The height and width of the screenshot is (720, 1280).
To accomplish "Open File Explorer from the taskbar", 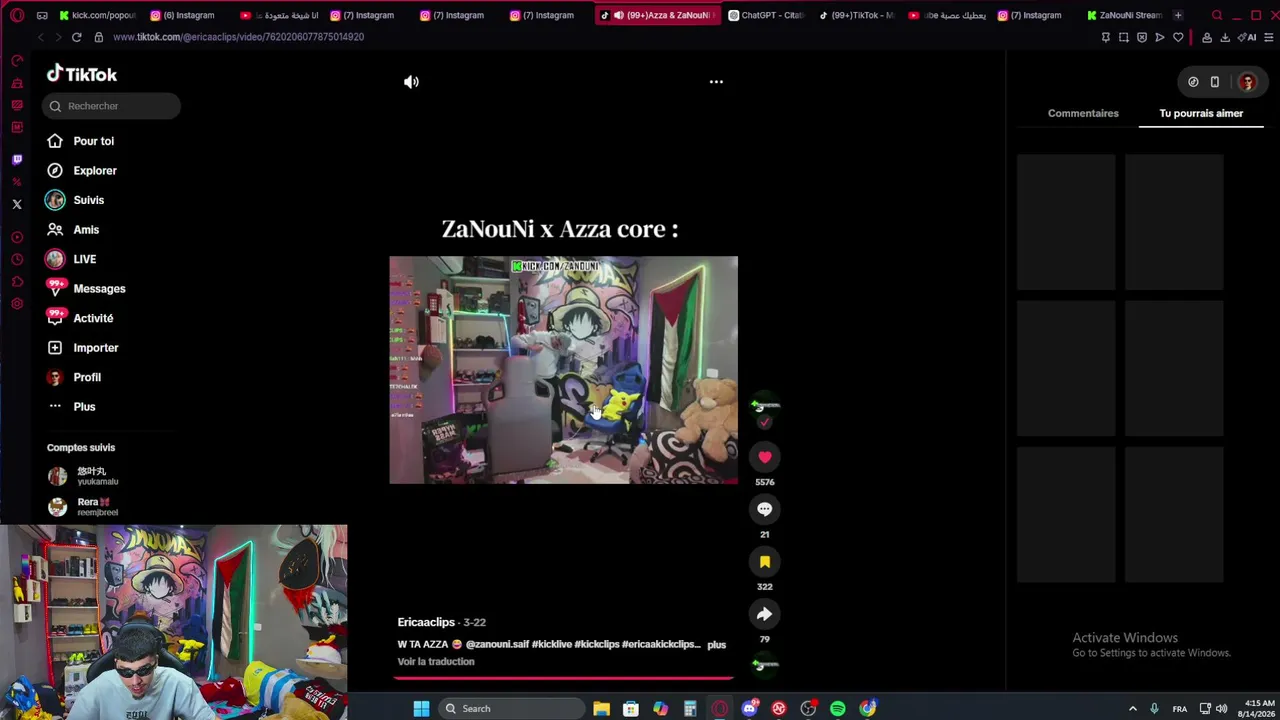I will (x=601, y=709).
